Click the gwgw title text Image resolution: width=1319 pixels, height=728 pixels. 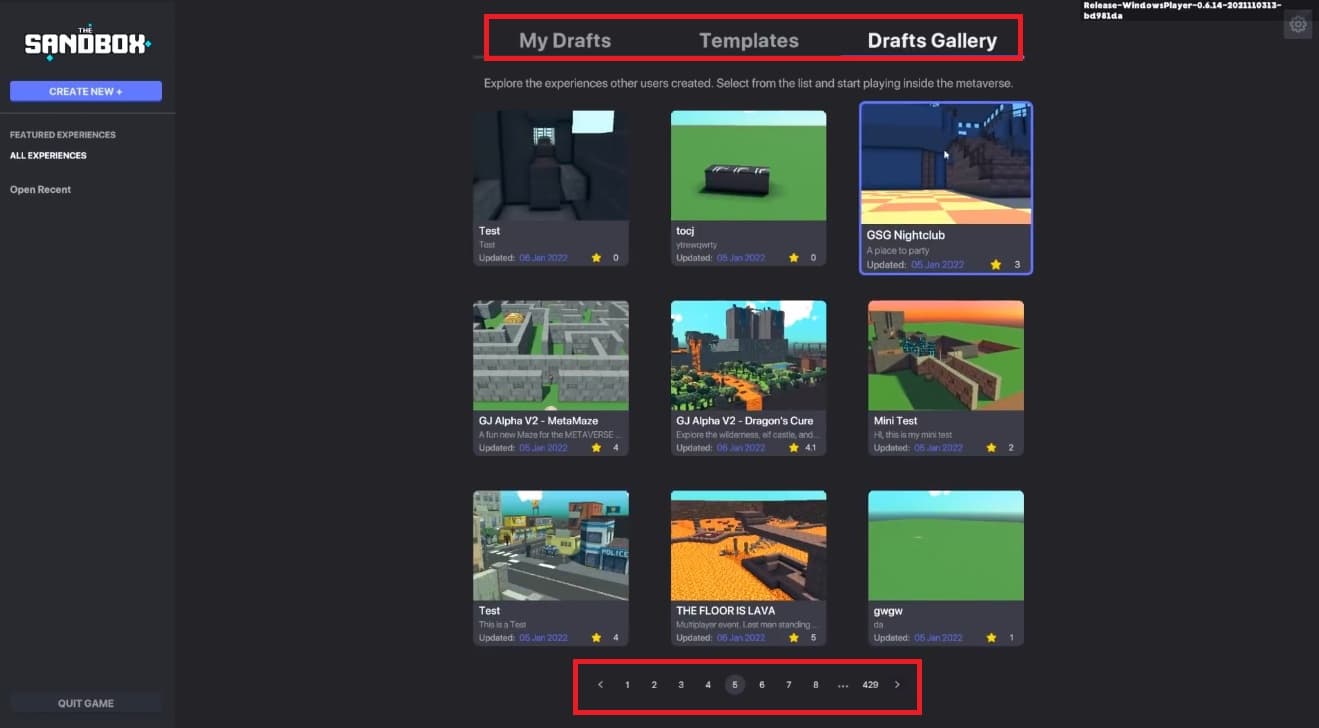(x=889, y=611)
